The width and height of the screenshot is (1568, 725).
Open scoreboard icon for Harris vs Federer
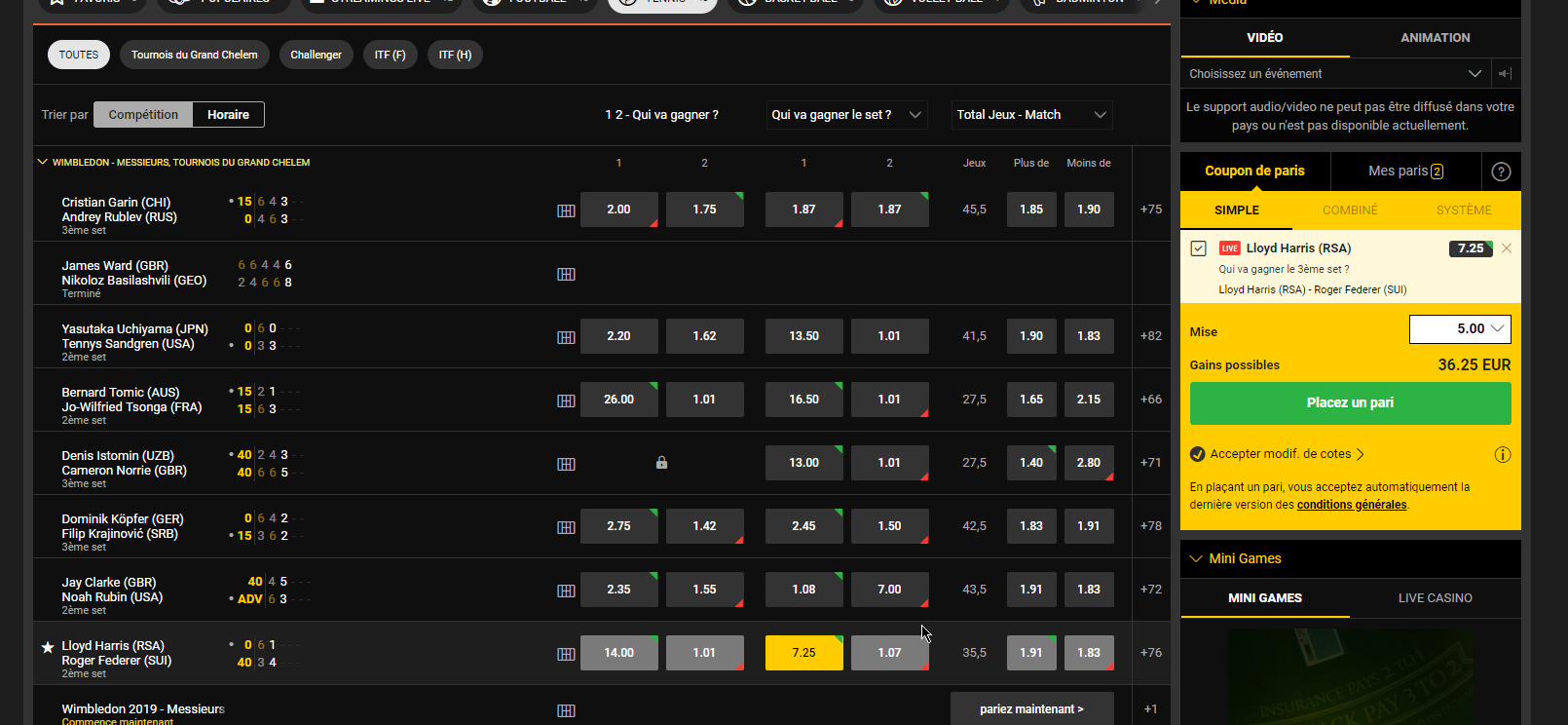[566, 654]
